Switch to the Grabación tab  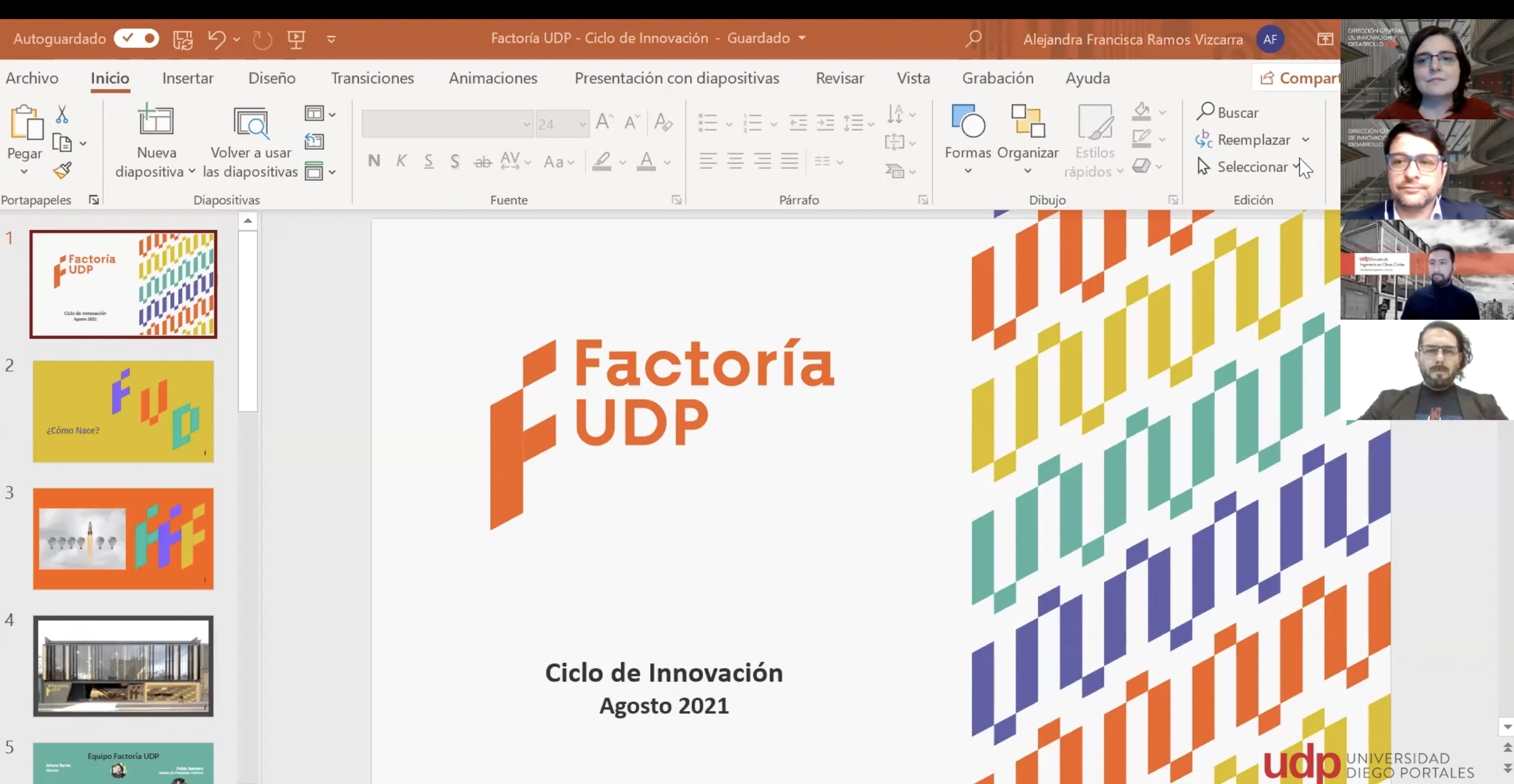tap(998, 78)
